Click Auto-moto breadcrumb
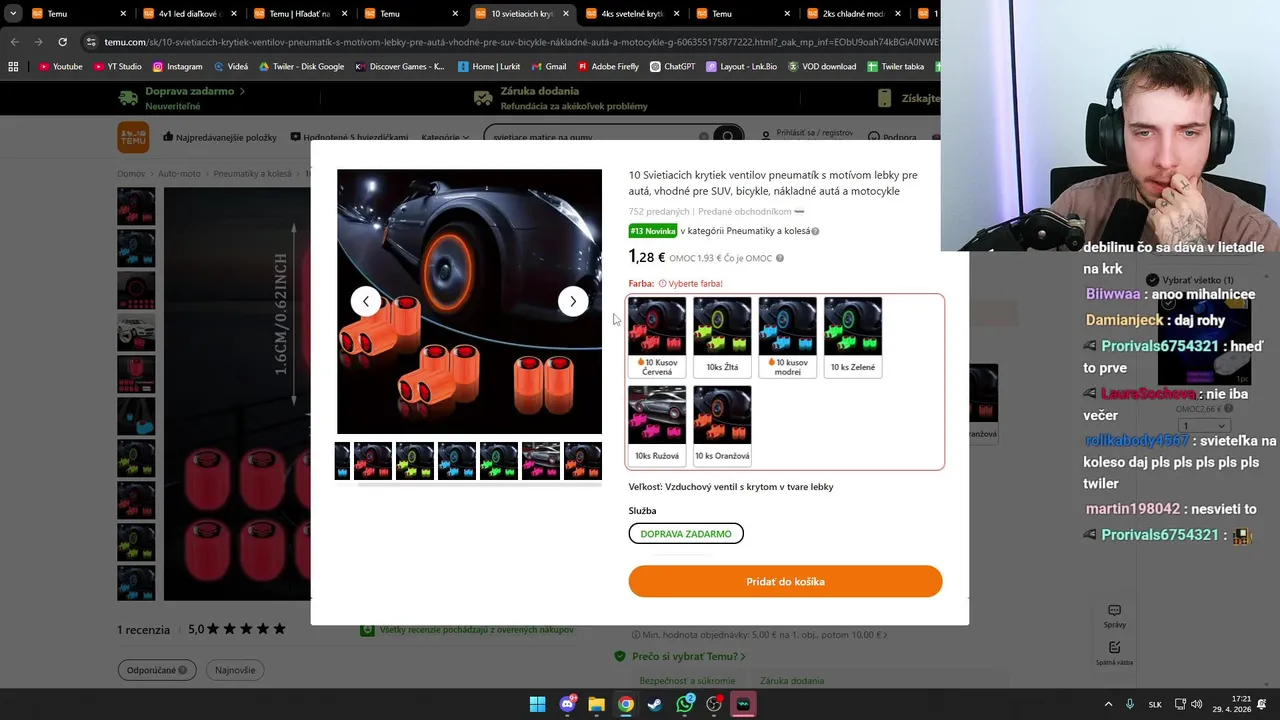Viewport: 1280px width, 720px height. pos(179,173)
